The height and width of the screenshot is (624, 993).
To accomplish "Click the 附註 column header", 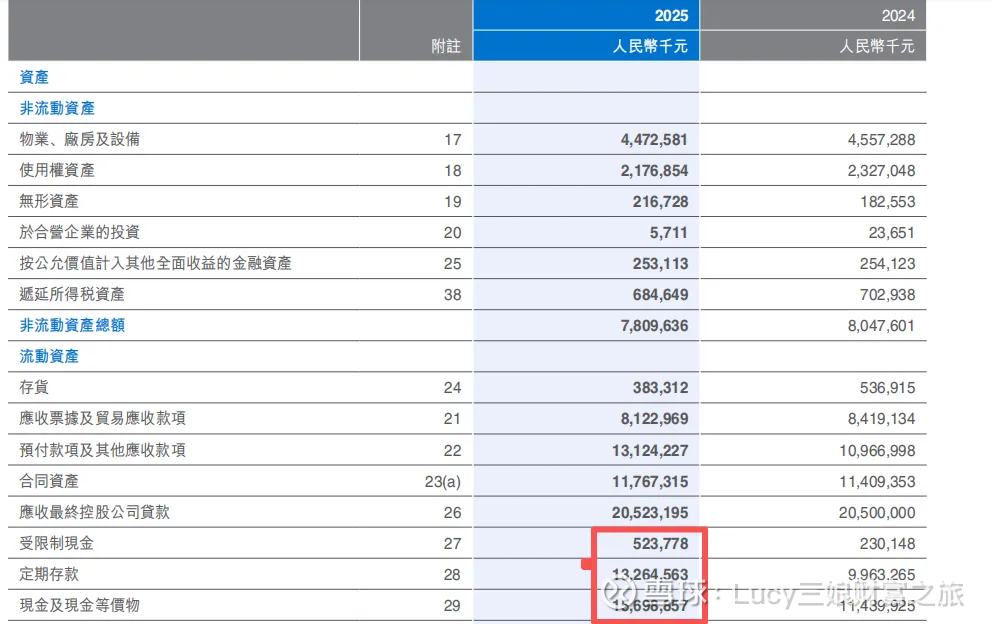I will pyautogui.click(x=445, y=46).
